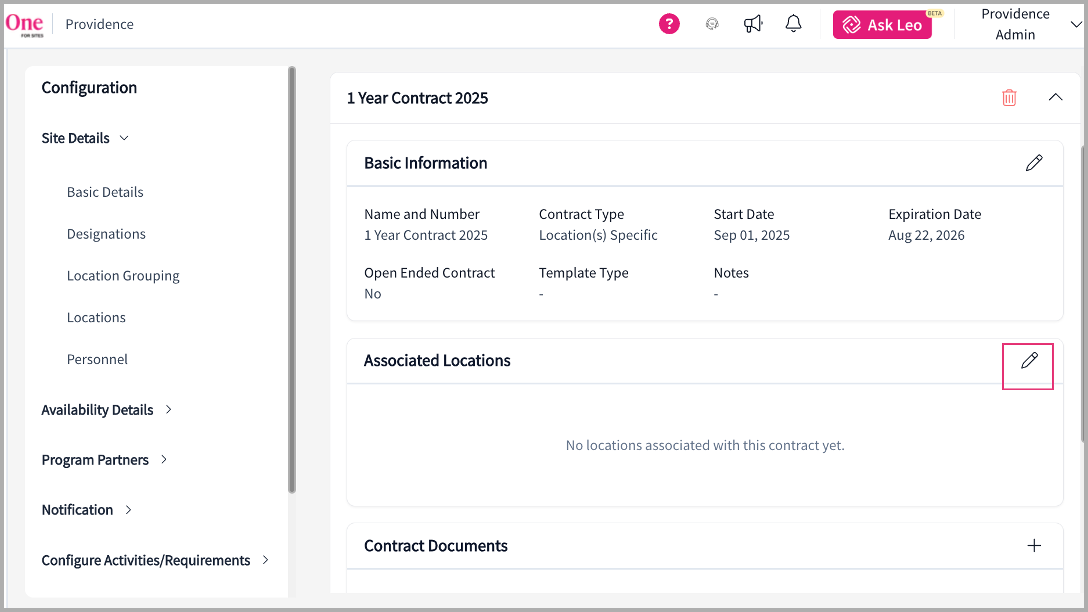Screen dimensions: 1088x612
Task: Open the announcements megaphone icon
Action: 753,24
